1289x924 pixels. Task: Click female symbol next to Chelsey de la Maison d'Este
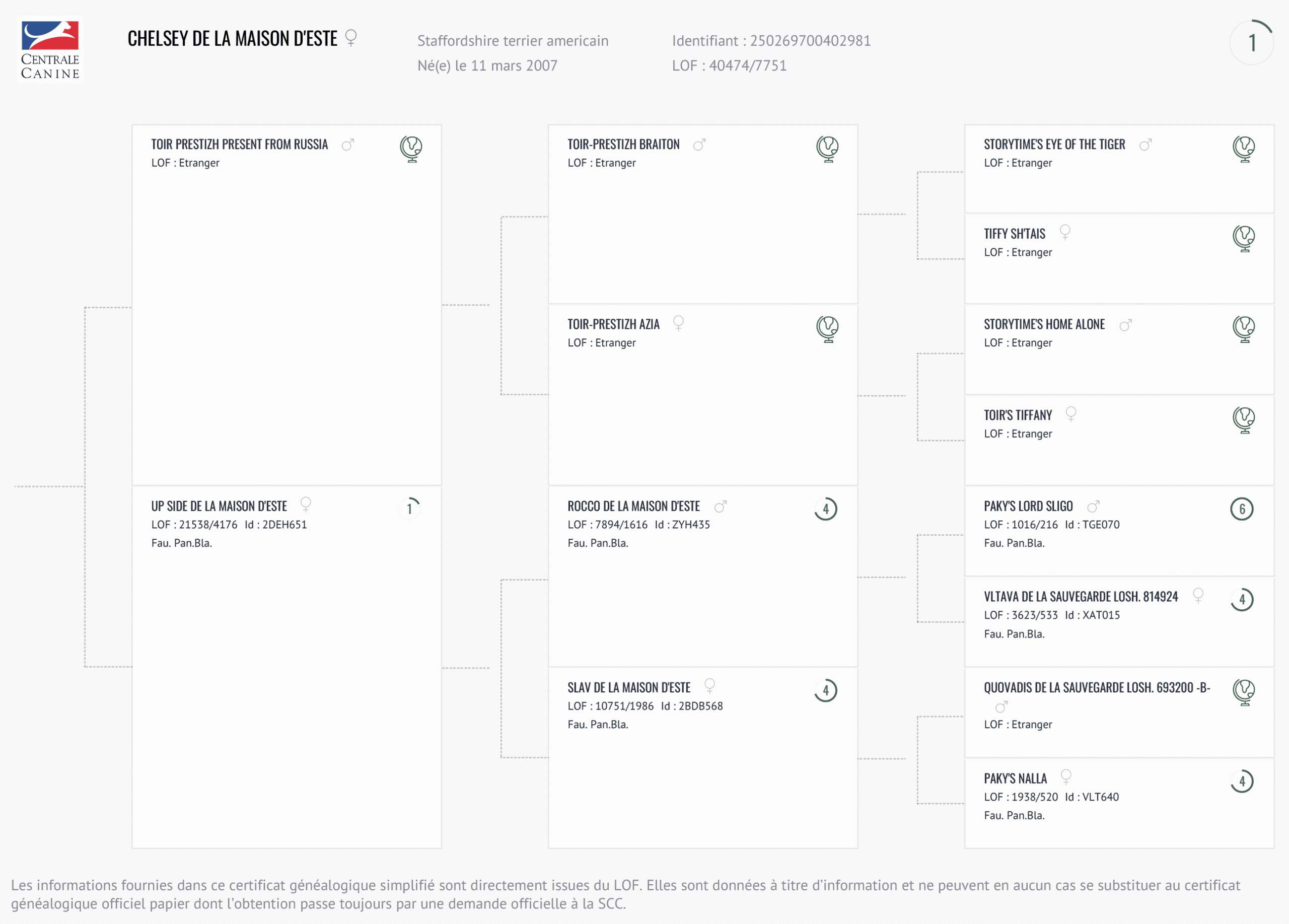351,38
